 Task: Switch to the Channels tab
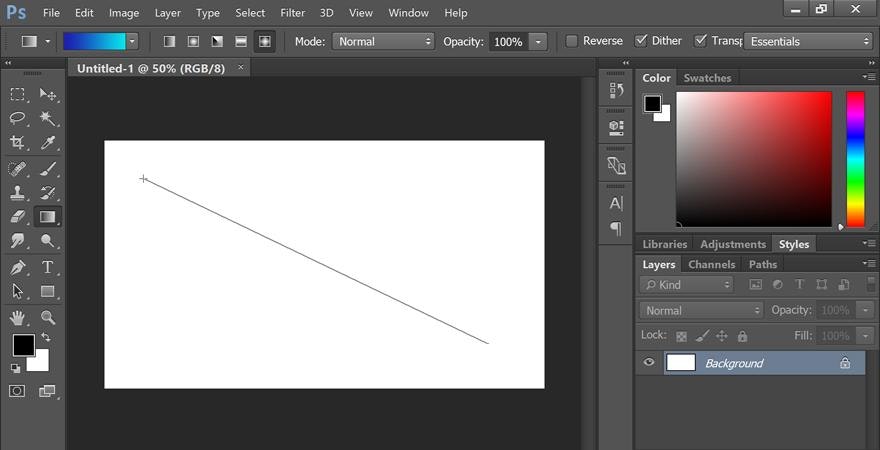(711, 264)
